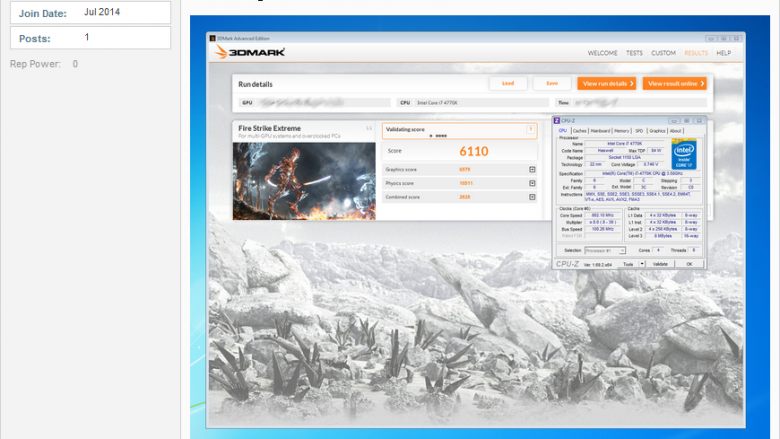Click the Physics score value
Screen dimensions: 780x439
tap(466, 183)
